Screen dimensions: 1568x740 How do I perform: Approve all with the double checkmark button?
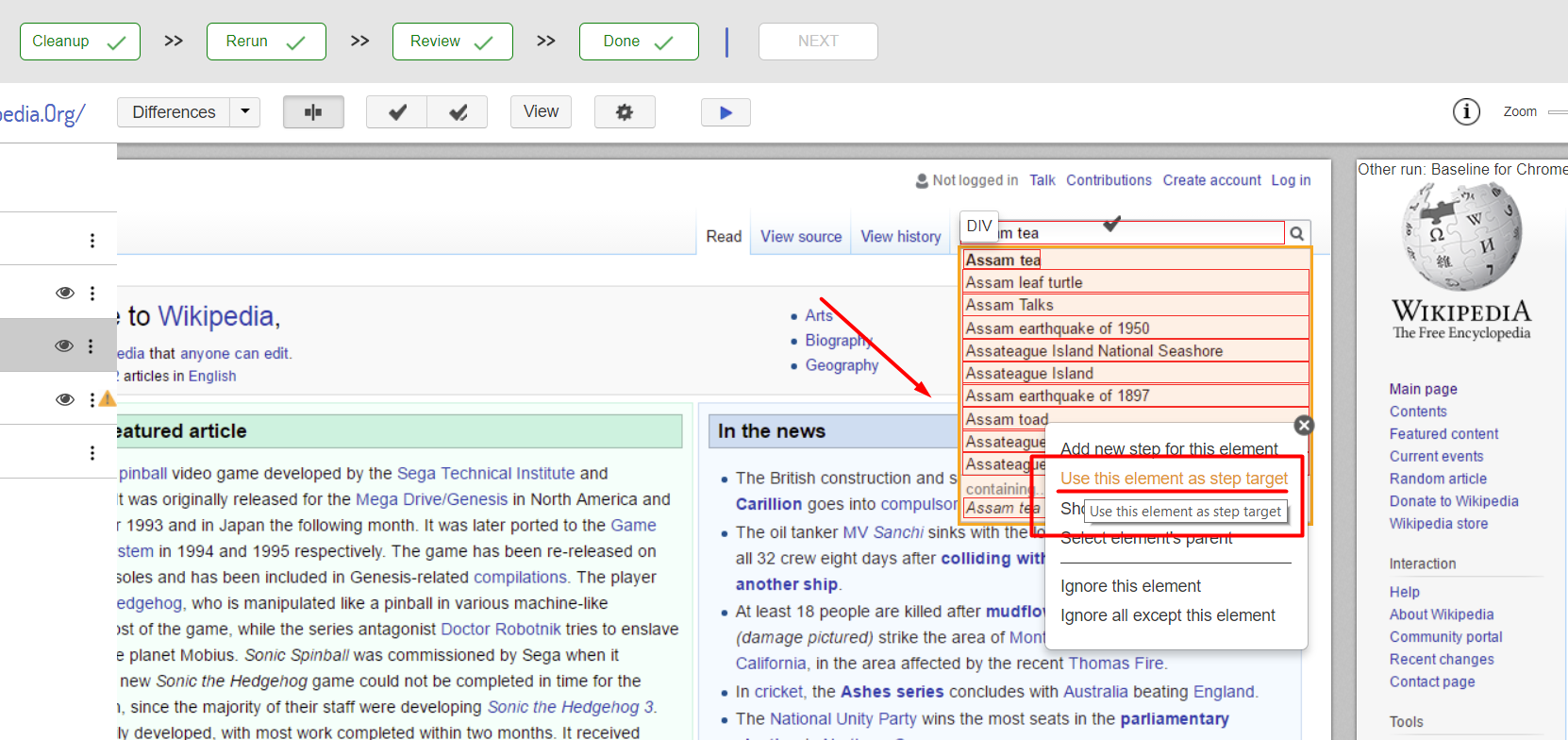coord(458,112)
